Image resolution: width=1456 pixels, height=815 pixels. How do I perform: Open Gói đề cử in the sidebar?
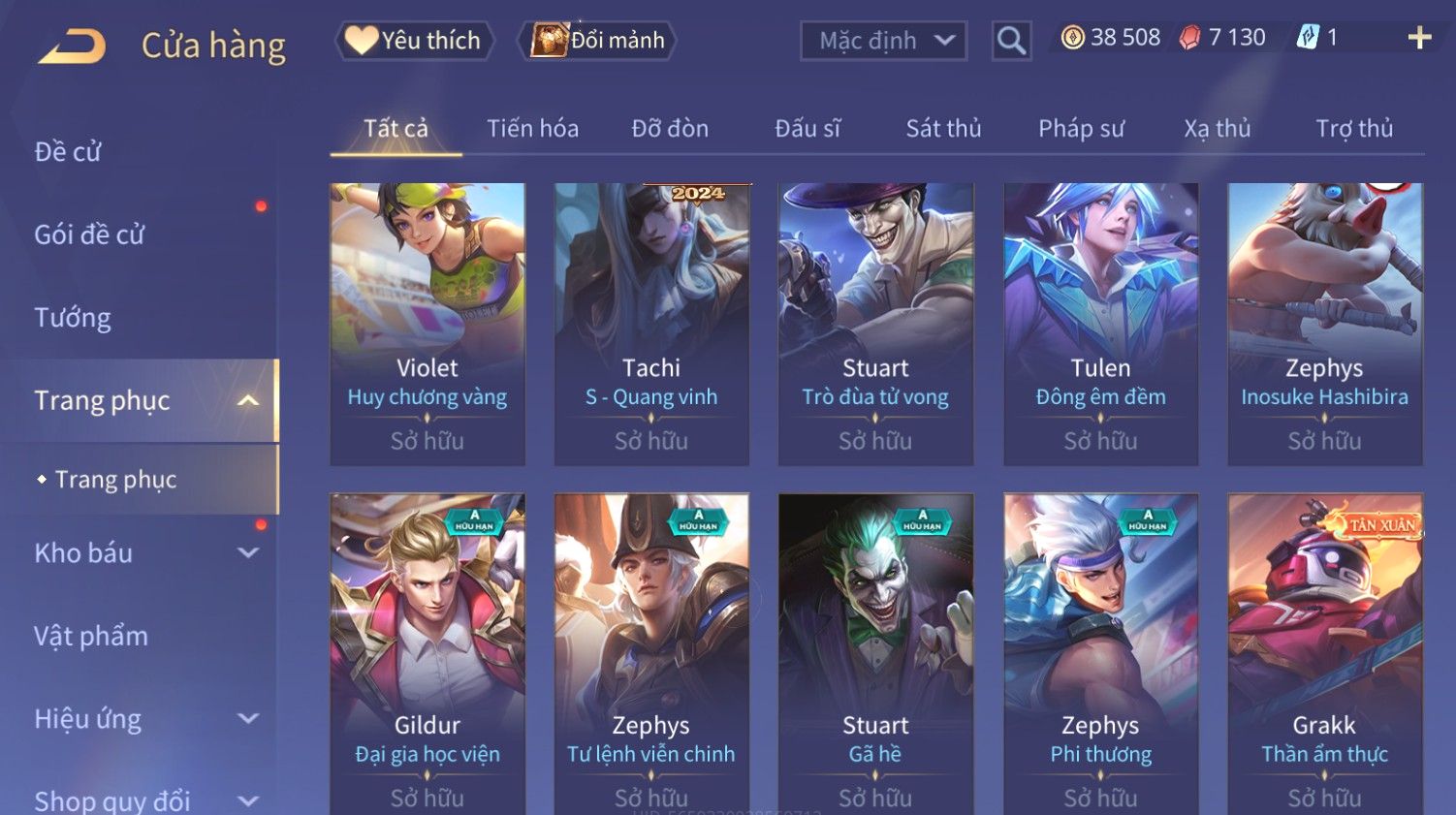point(89,235)
